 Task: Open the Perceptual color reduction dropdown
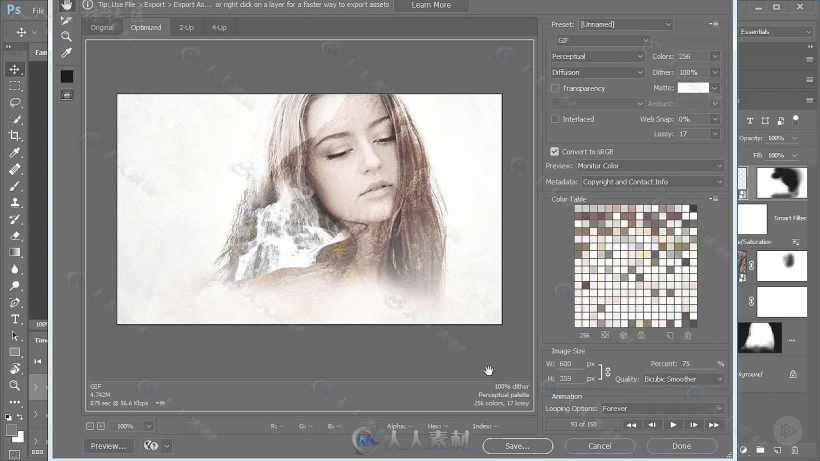click(x=597, y=56)
